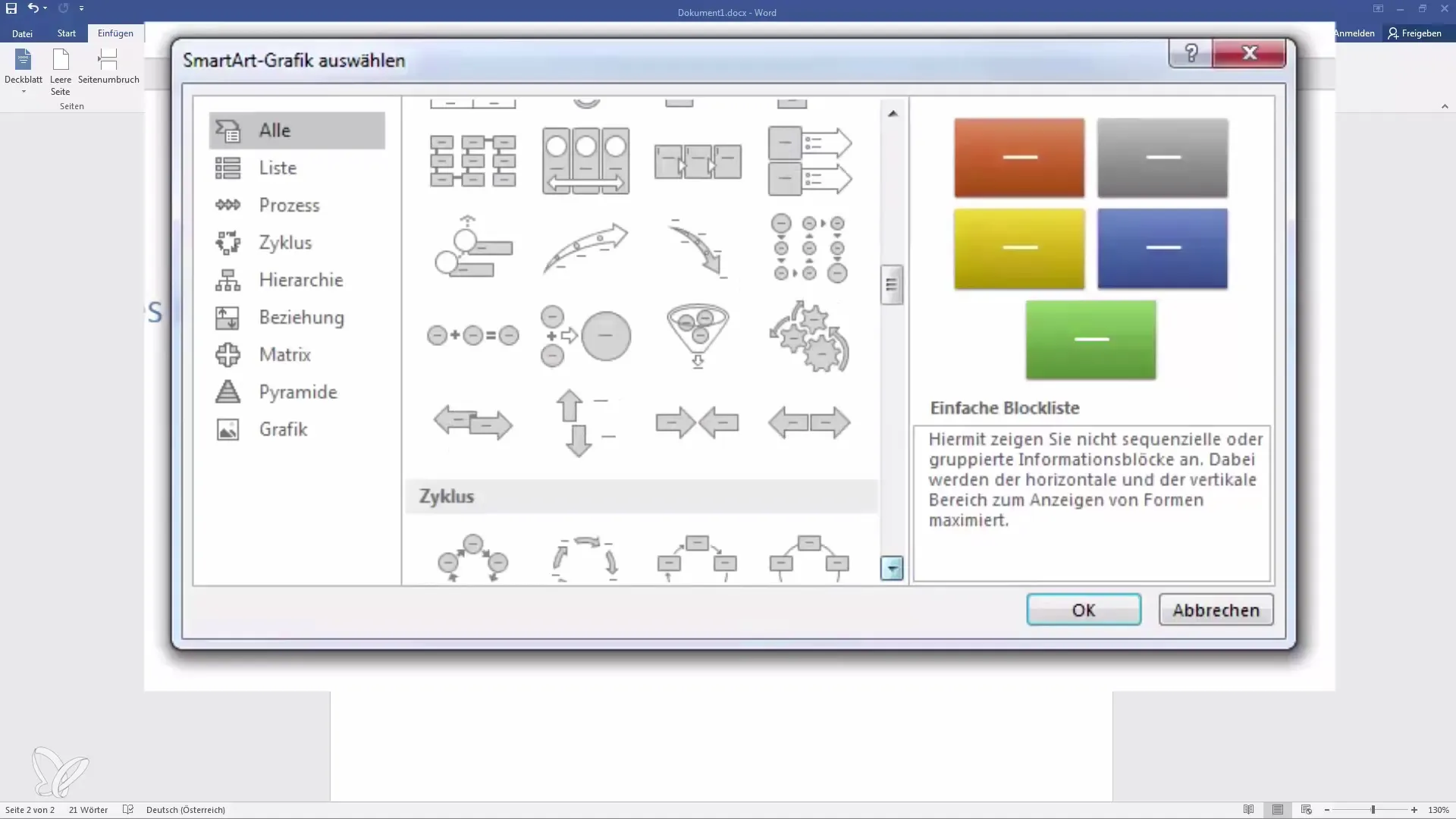Image resolution: width=1456 pixels, height=819 pixels.
Task: Switch to the Start ribbon tab
Action: 67,33
